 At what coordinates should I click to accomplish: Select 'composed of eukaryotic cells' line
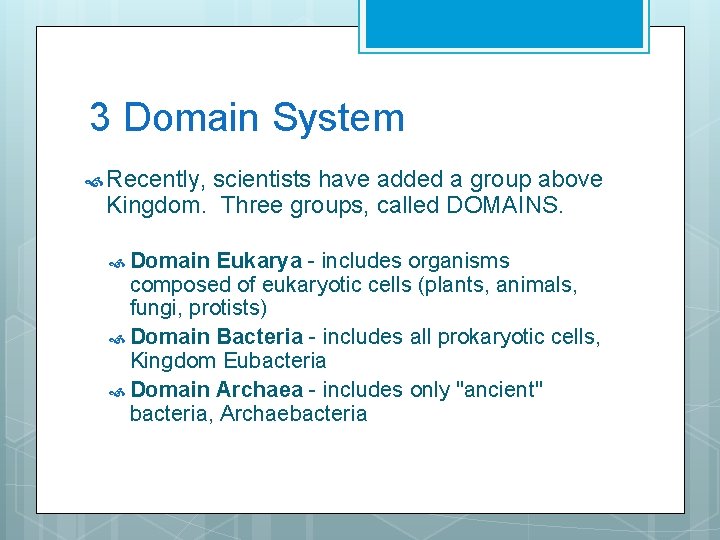point(354,285)
